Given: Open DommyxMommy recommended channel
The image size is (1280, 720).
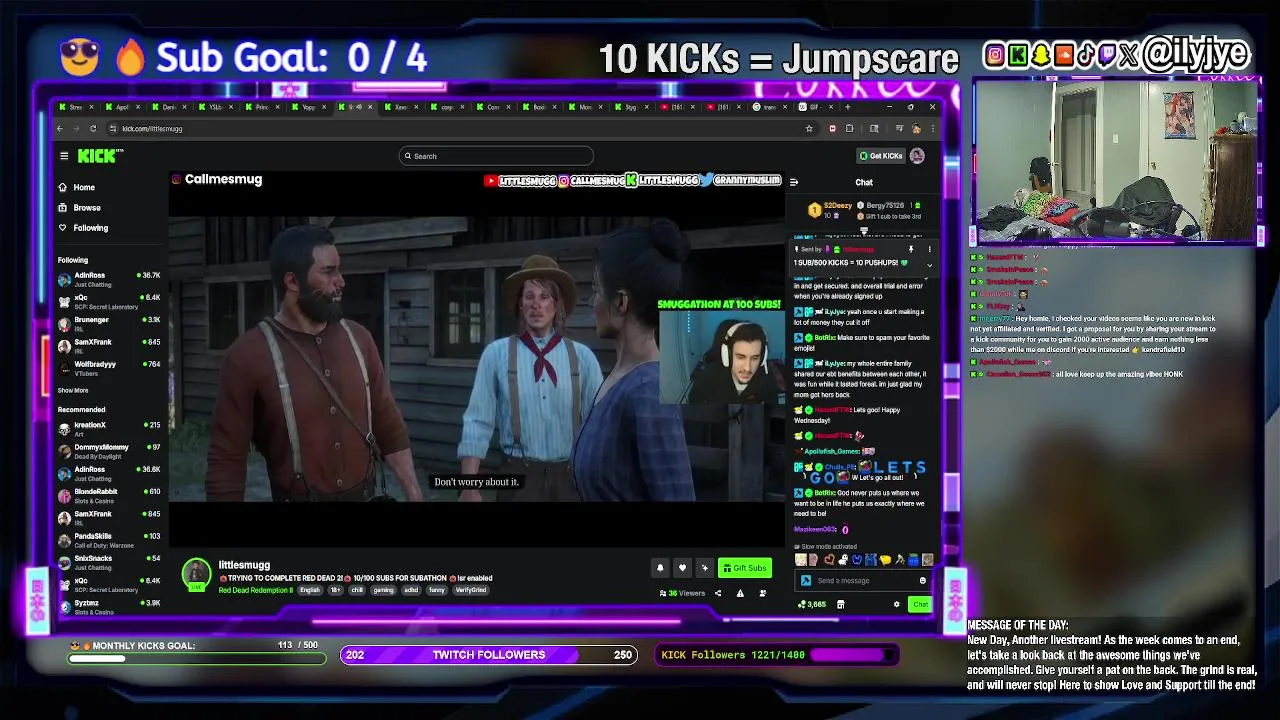Looking at the screenshot, I should [x=110, y=450].
